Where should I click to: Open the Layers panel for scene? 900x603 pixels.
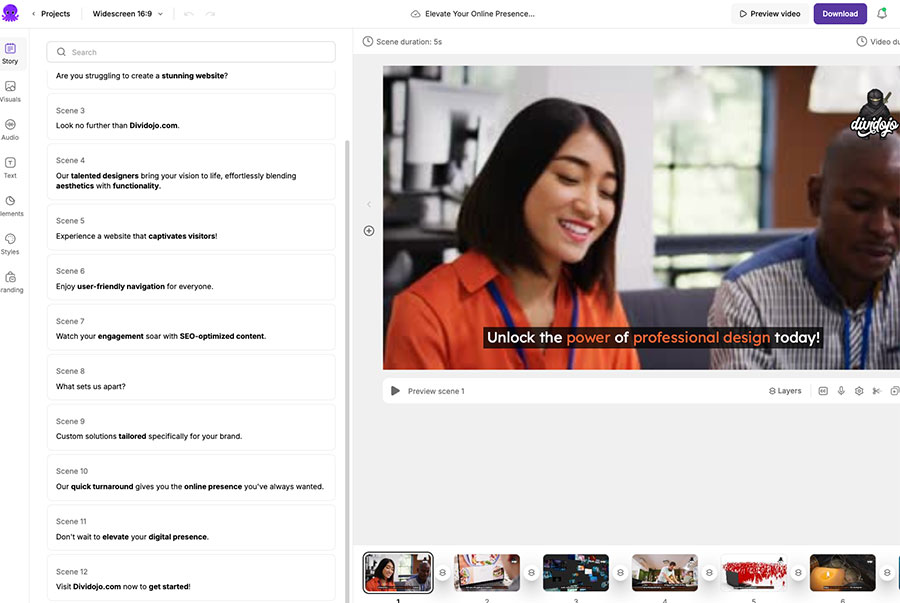785,391
